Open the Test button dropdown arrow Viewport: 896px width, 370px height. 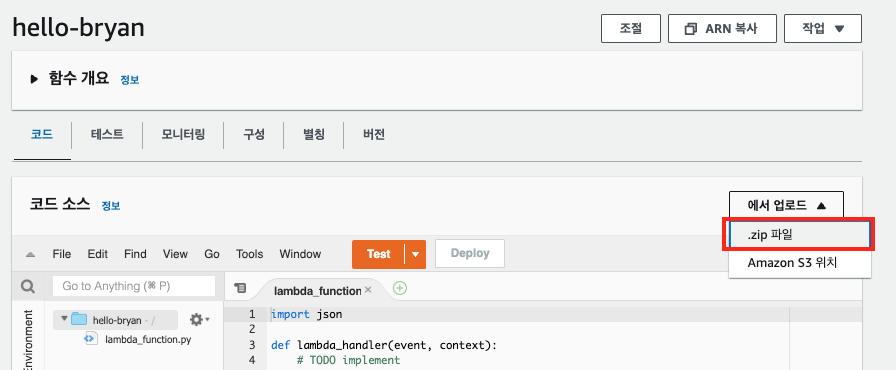tap(415, 254)
